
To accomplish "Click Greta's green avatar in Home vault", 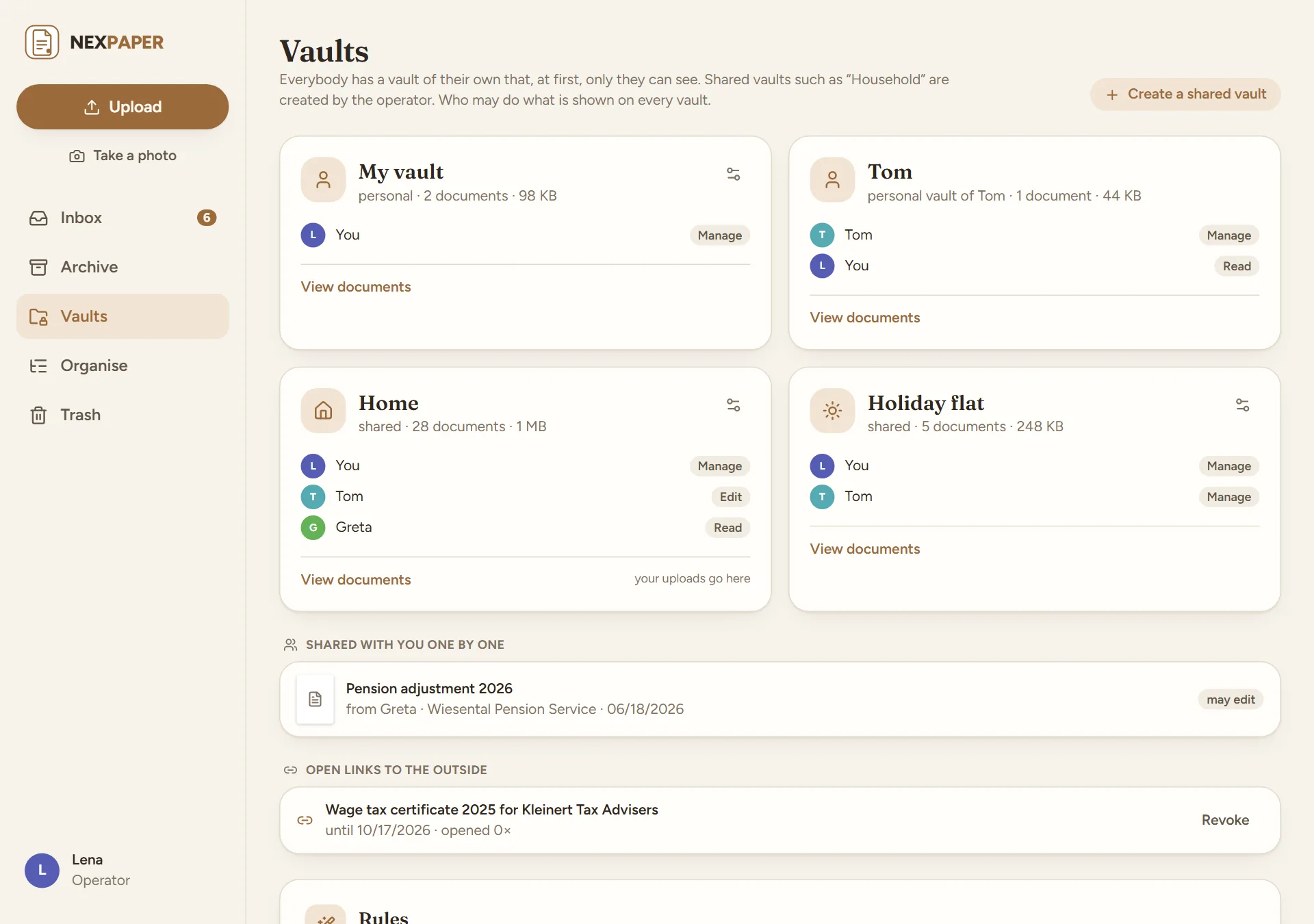I will pos(313,528).
